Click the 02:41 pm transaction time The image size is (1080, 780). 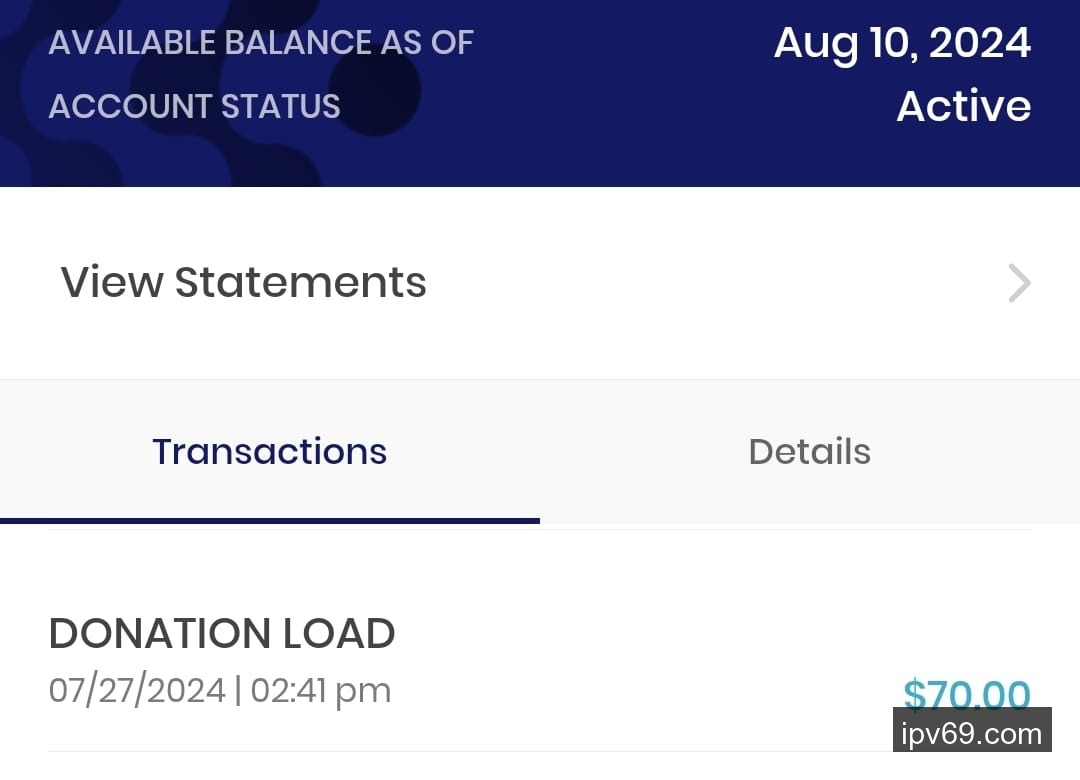pos(320,691)
